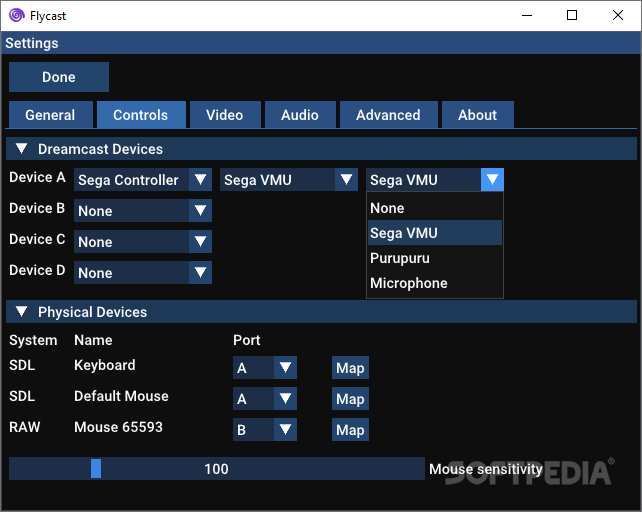Screen dimensions: 642x512
Task: Click Map for the Keyboard
Action: 350,367
